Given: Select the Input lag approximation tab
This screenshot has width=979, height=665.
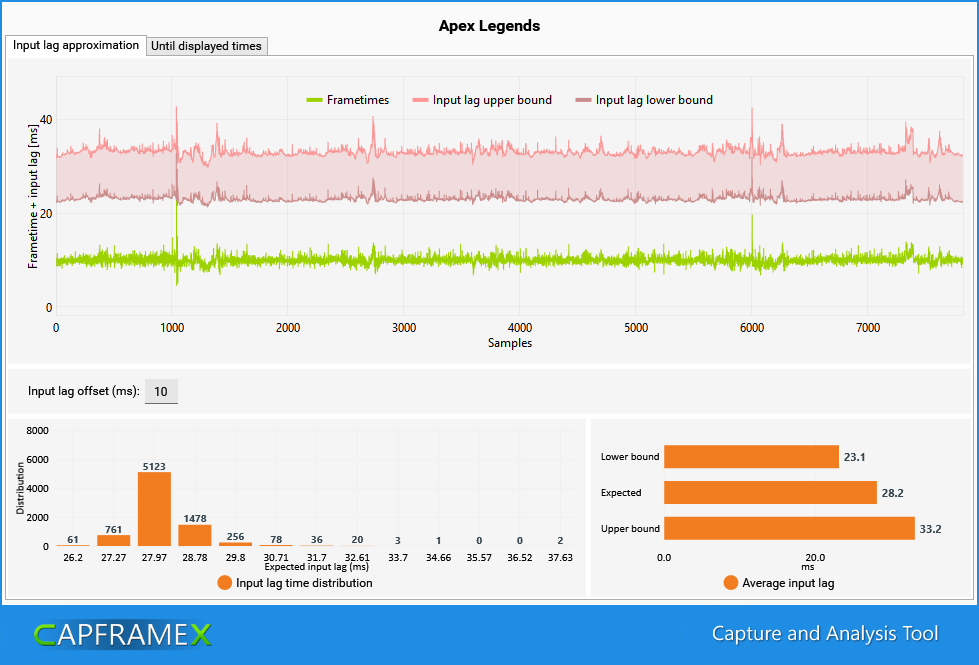Looking at the screenshot, I should pyautogui.click(x=76, y=45).
